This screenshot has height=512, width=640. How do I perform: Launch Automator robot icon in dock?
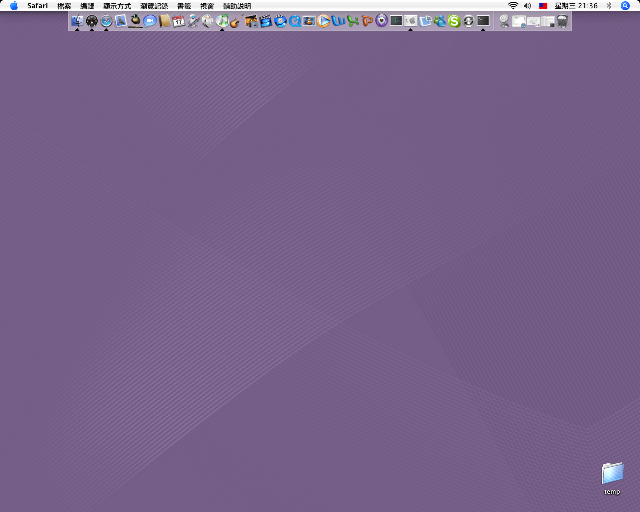click(x=193, y=21)
